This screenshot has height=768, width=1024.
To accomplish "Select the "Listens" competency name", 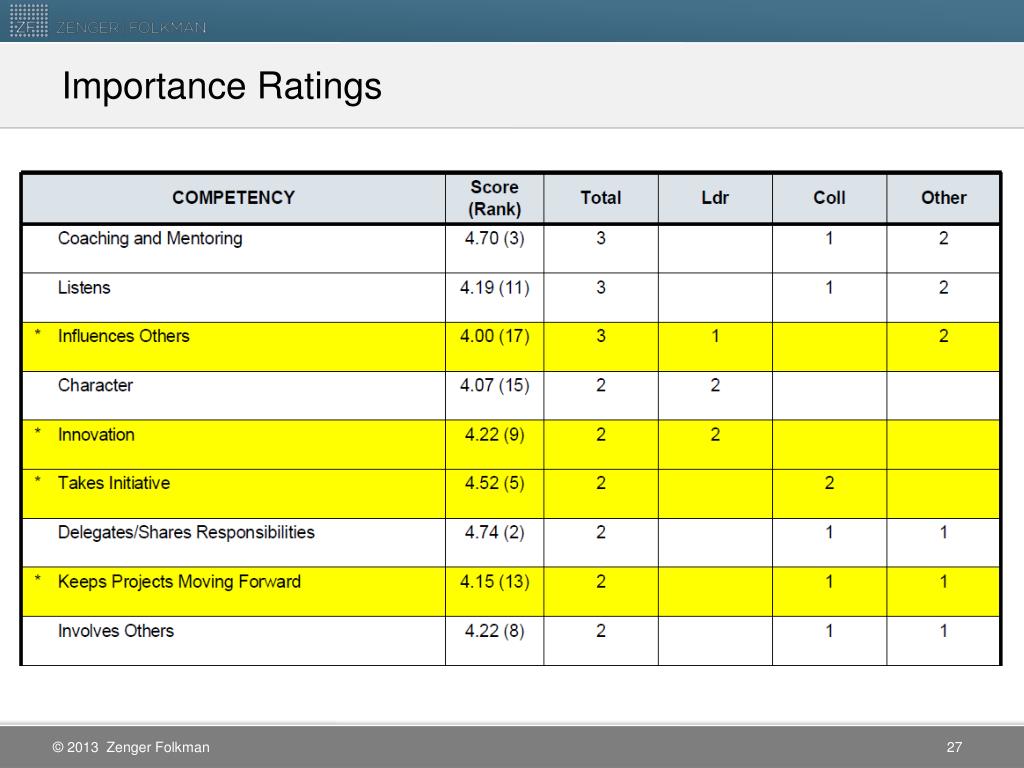I will point(84,287).
